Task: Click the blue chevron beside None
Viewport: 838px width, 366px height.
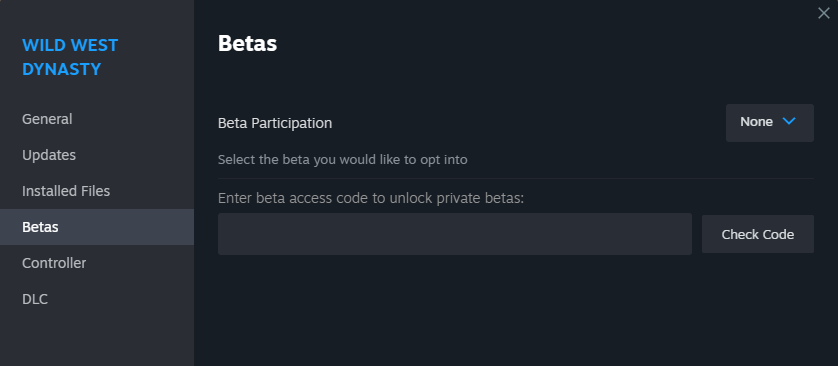Action: click(789, 121)
